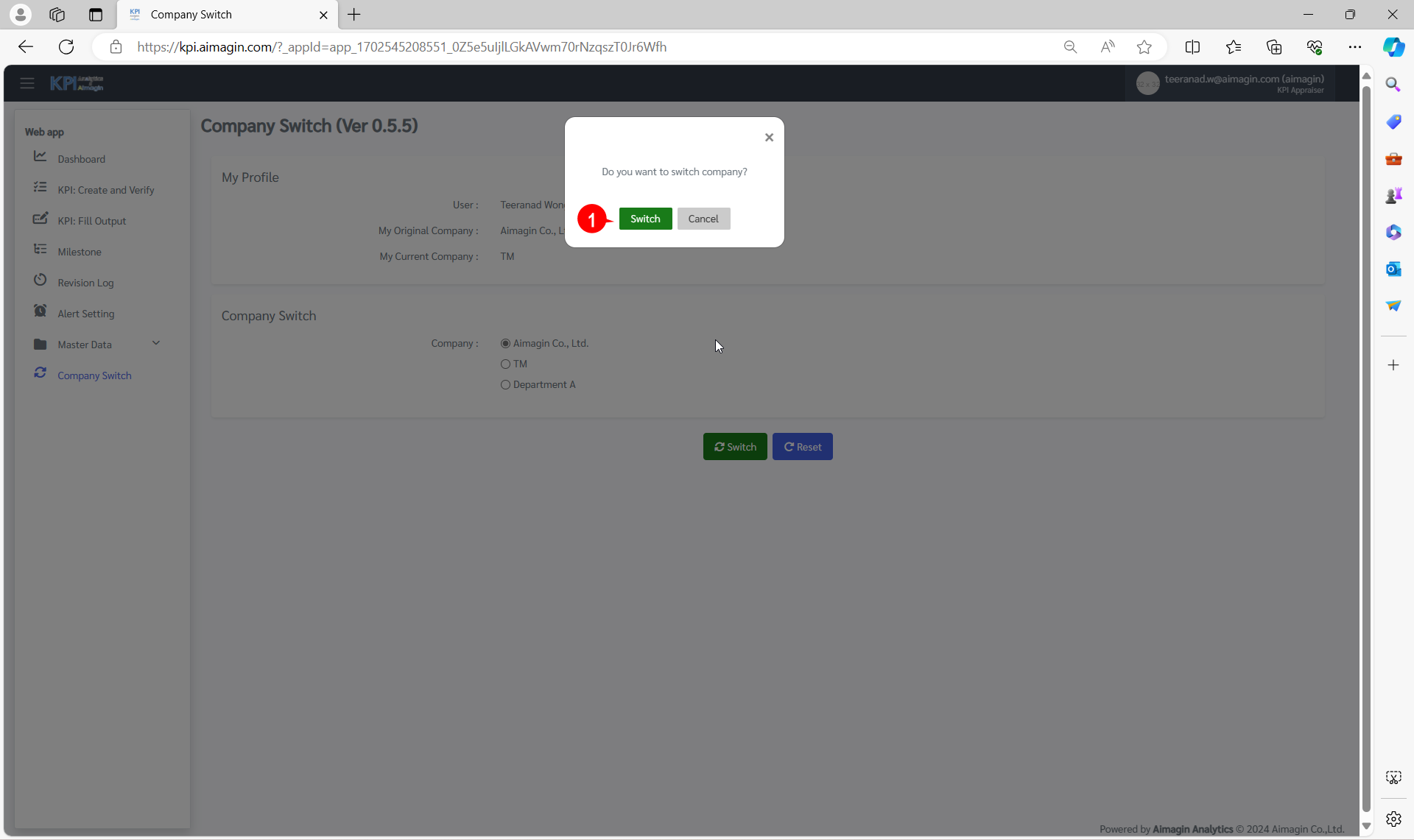Go to Milestone menu item
The image size is (1414, 840).
[x=80, y=252]
